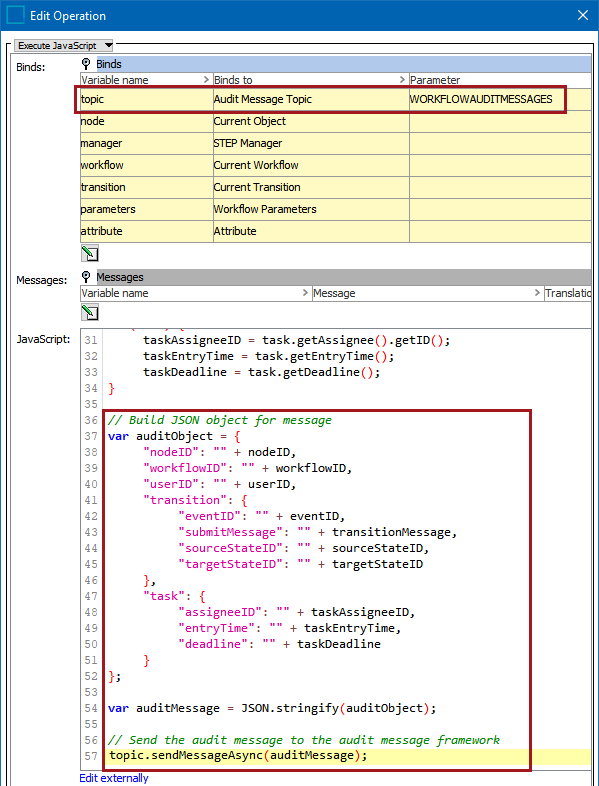Select the STEP Manager bind cell
Image resolution: width=599 pixels, height=786 pixels.
coord(311,143)
